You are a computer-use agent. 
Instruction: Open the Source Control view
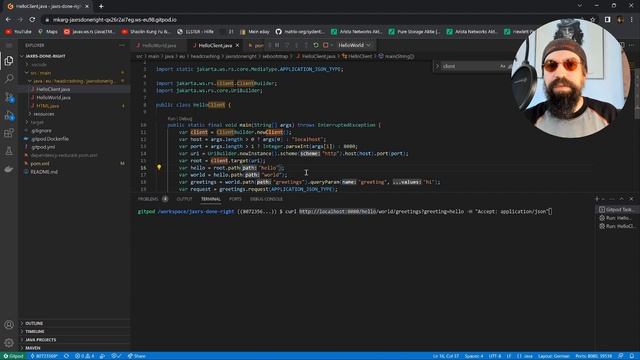point(9,97)
